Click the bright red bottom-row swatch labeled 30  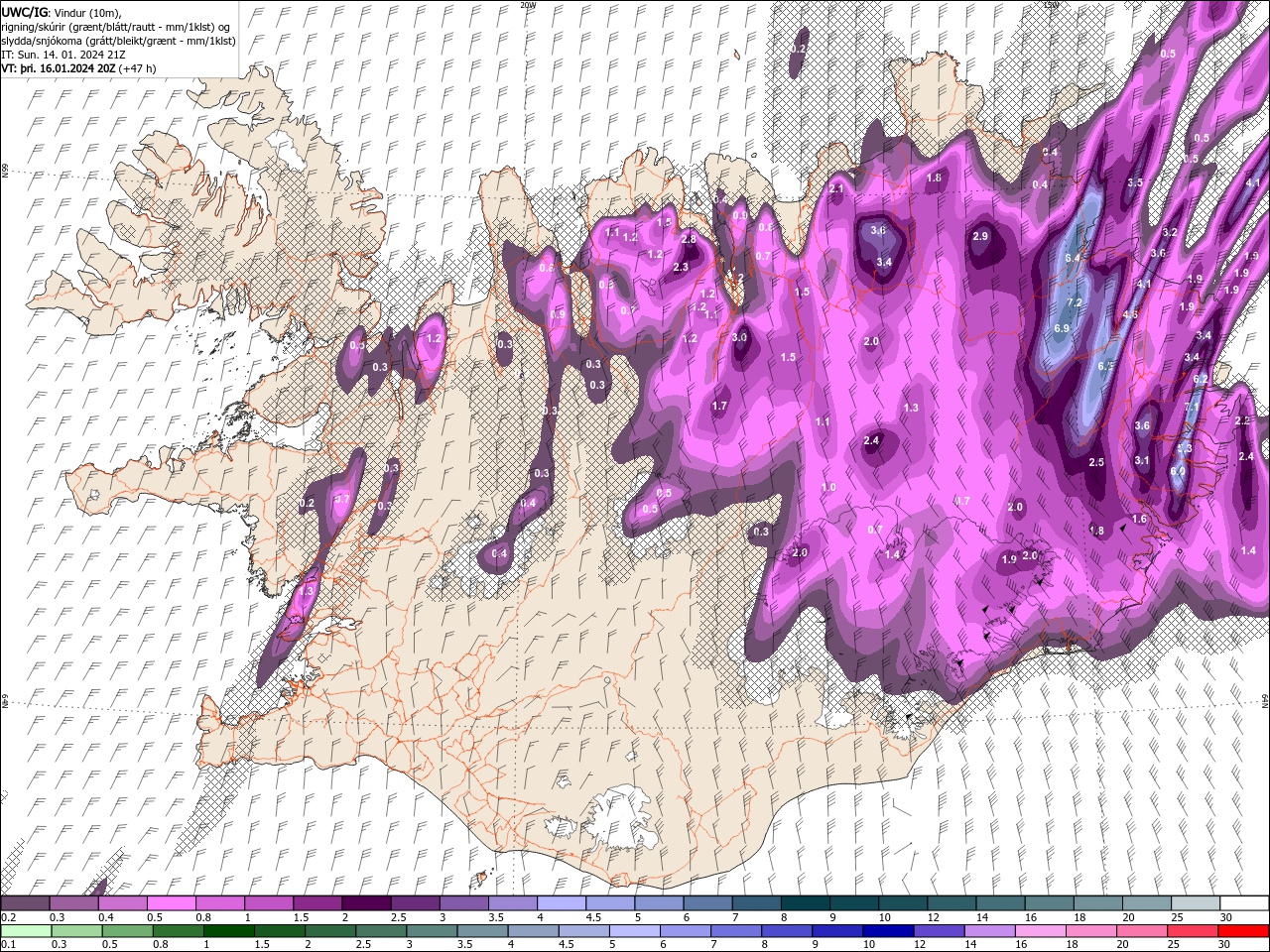click(x=1243, y=931)
